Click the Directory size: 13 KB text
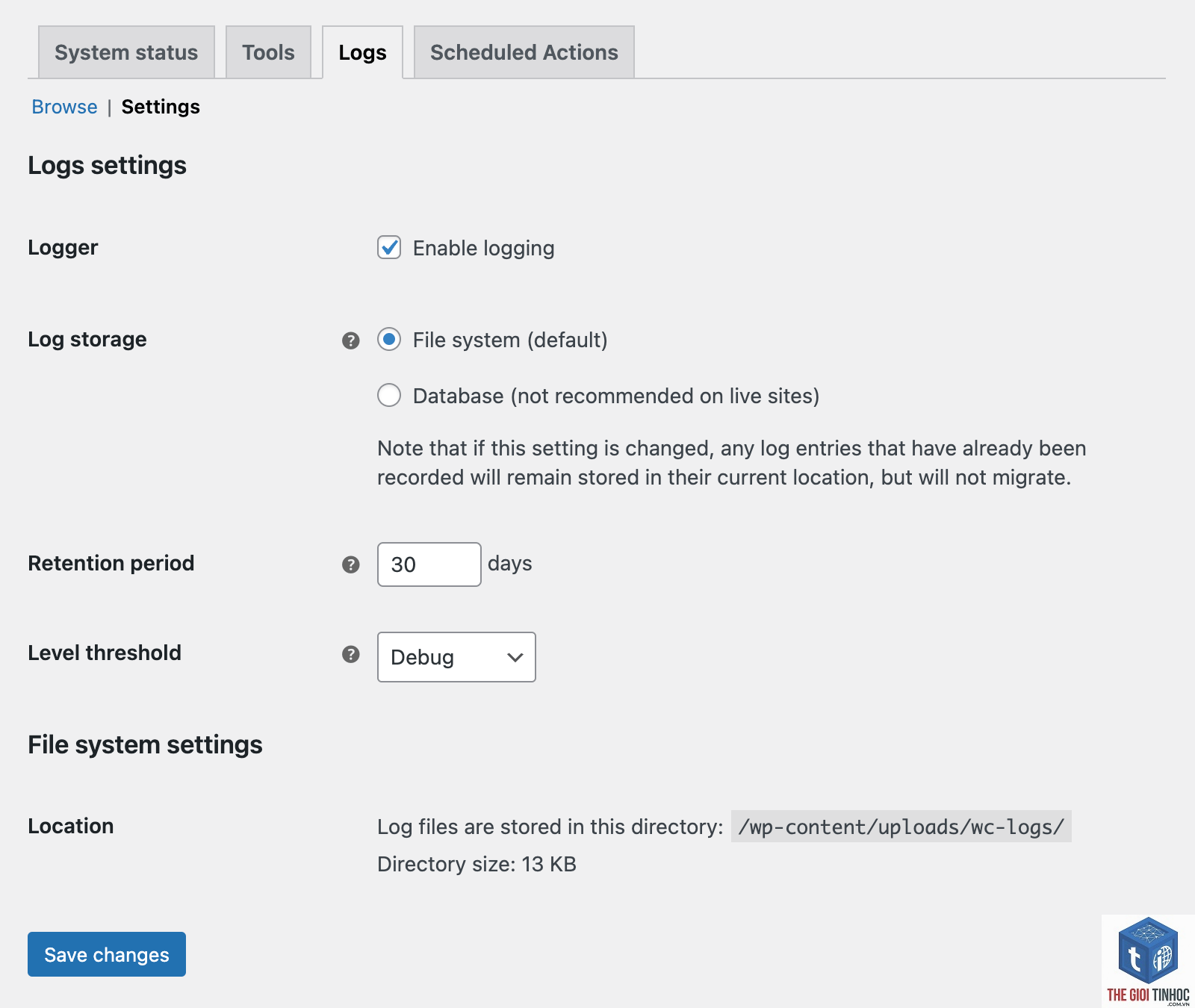The image size is (1195, 1008). (477, 864)
